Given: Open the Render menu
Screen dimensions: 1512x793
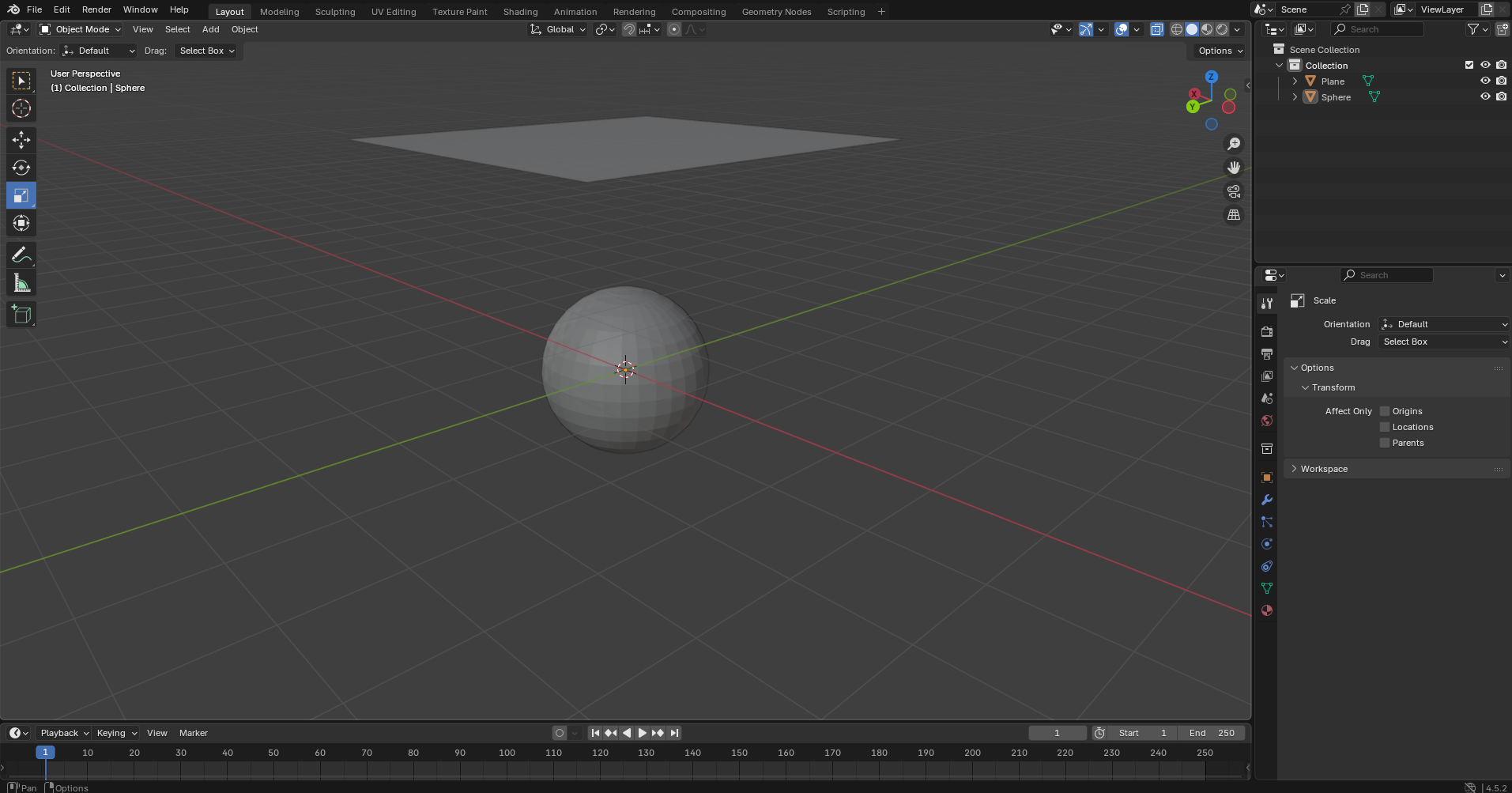Looking at the screenshot, I should click(x=96, y=9).
